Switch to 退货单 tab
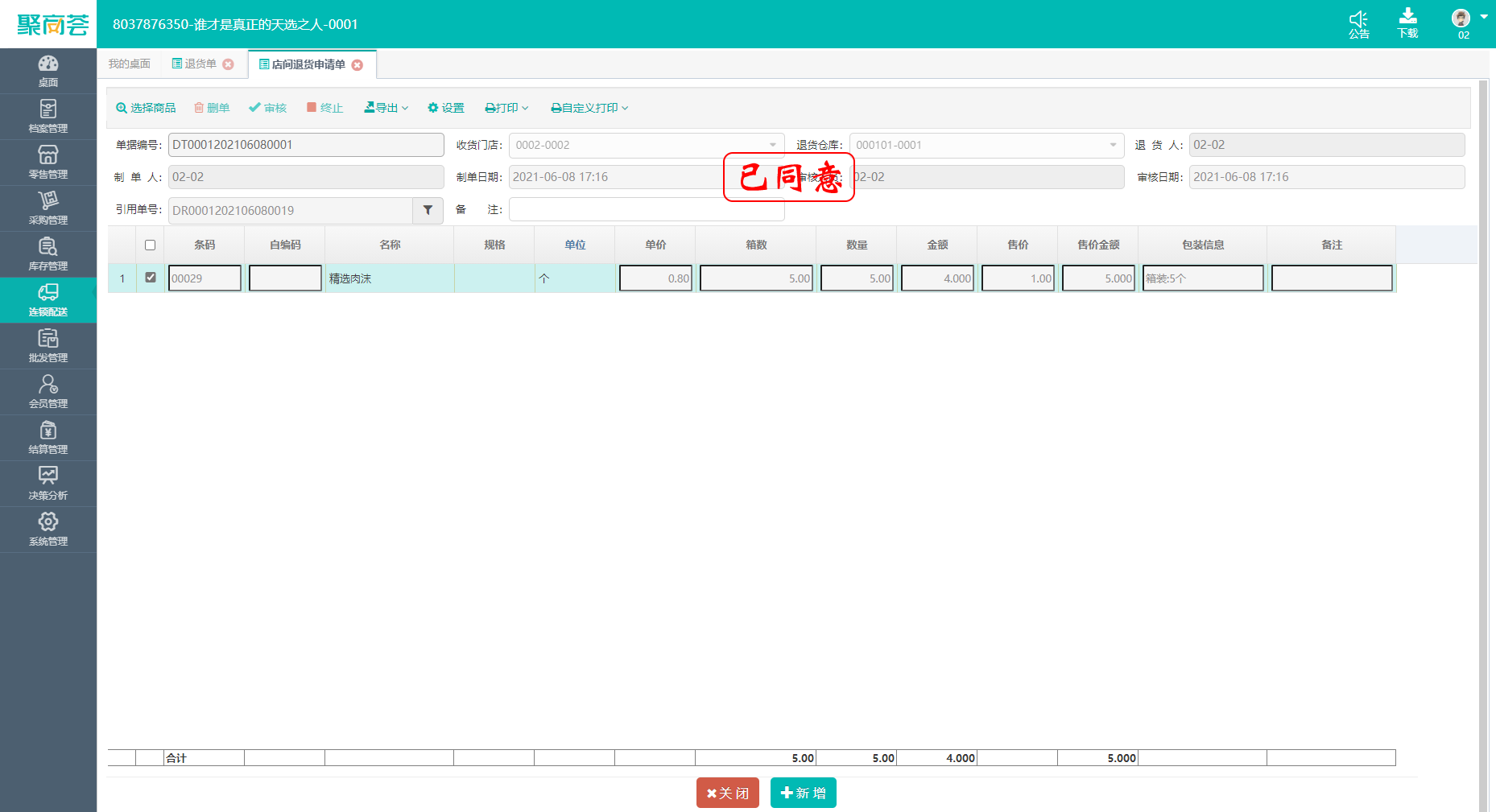Viewport: 1496px width, 812px height. [x=194, y=64]
